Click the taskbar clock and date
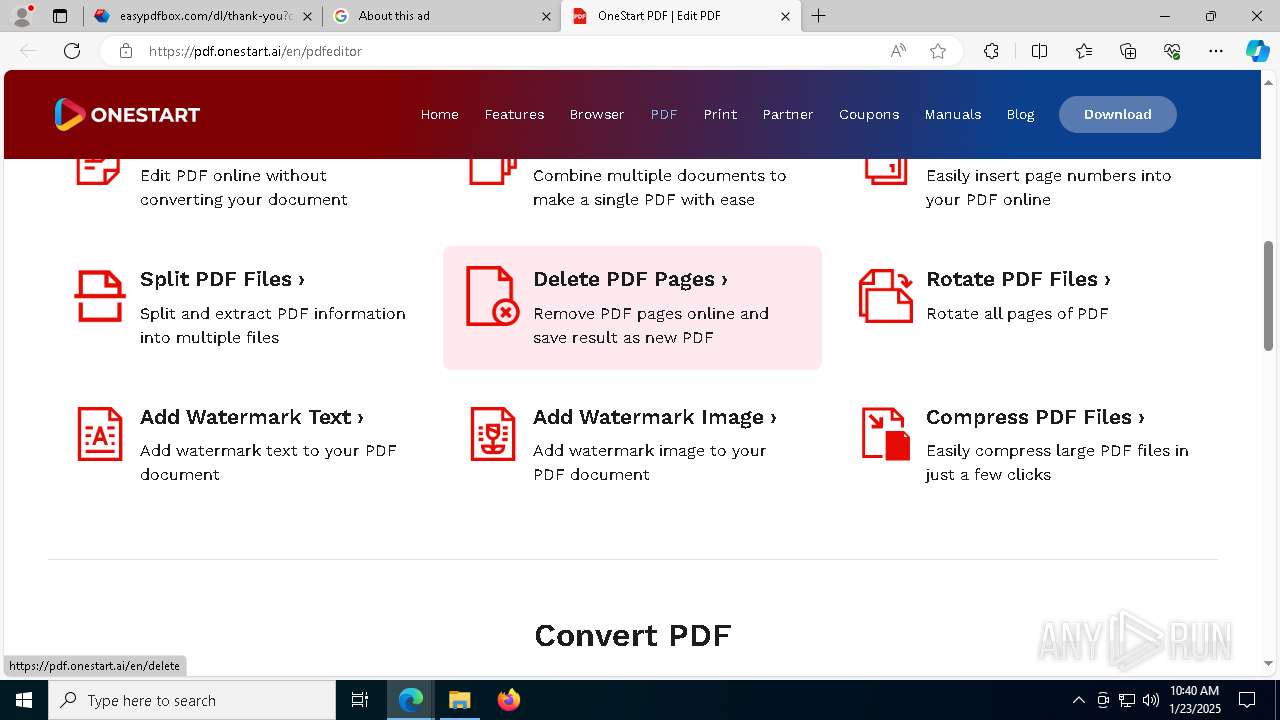This screenshot has width=1280, height=720. pos(1195,700)
